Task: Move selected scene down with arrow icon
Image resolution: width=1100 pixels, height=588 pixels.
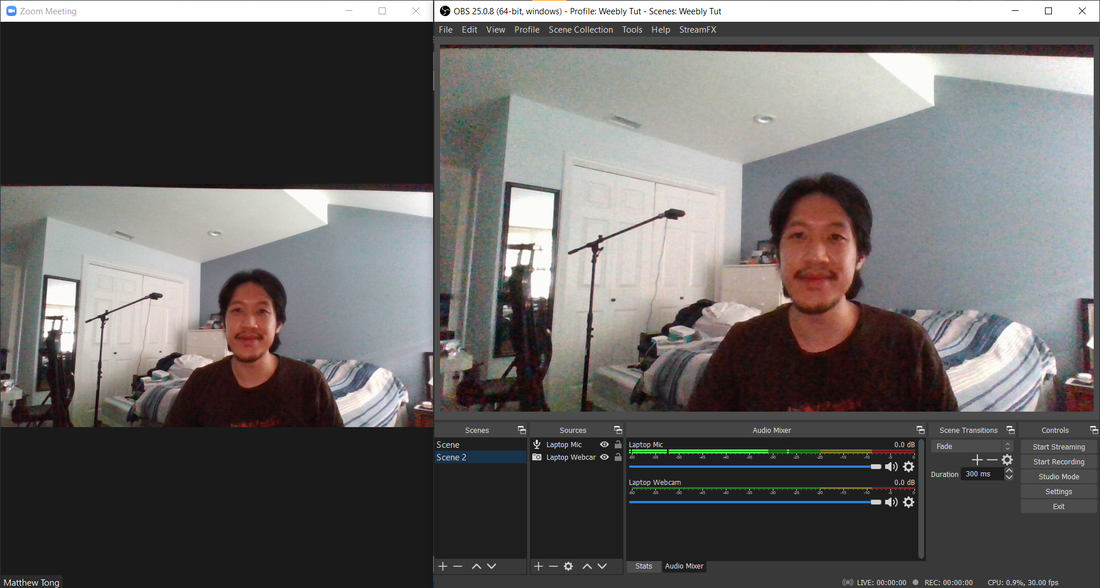Action: click(491, 566)
